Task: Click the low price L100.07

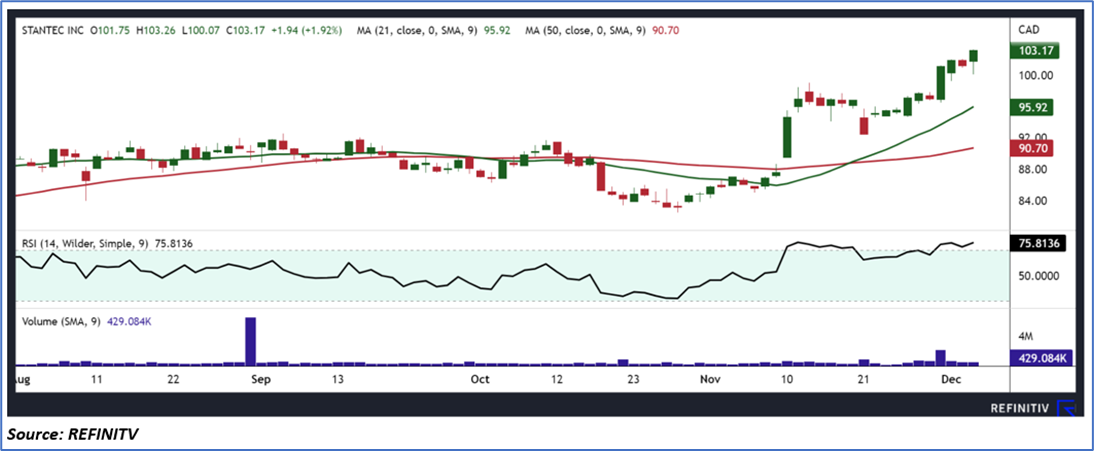Action: [202, 30]
